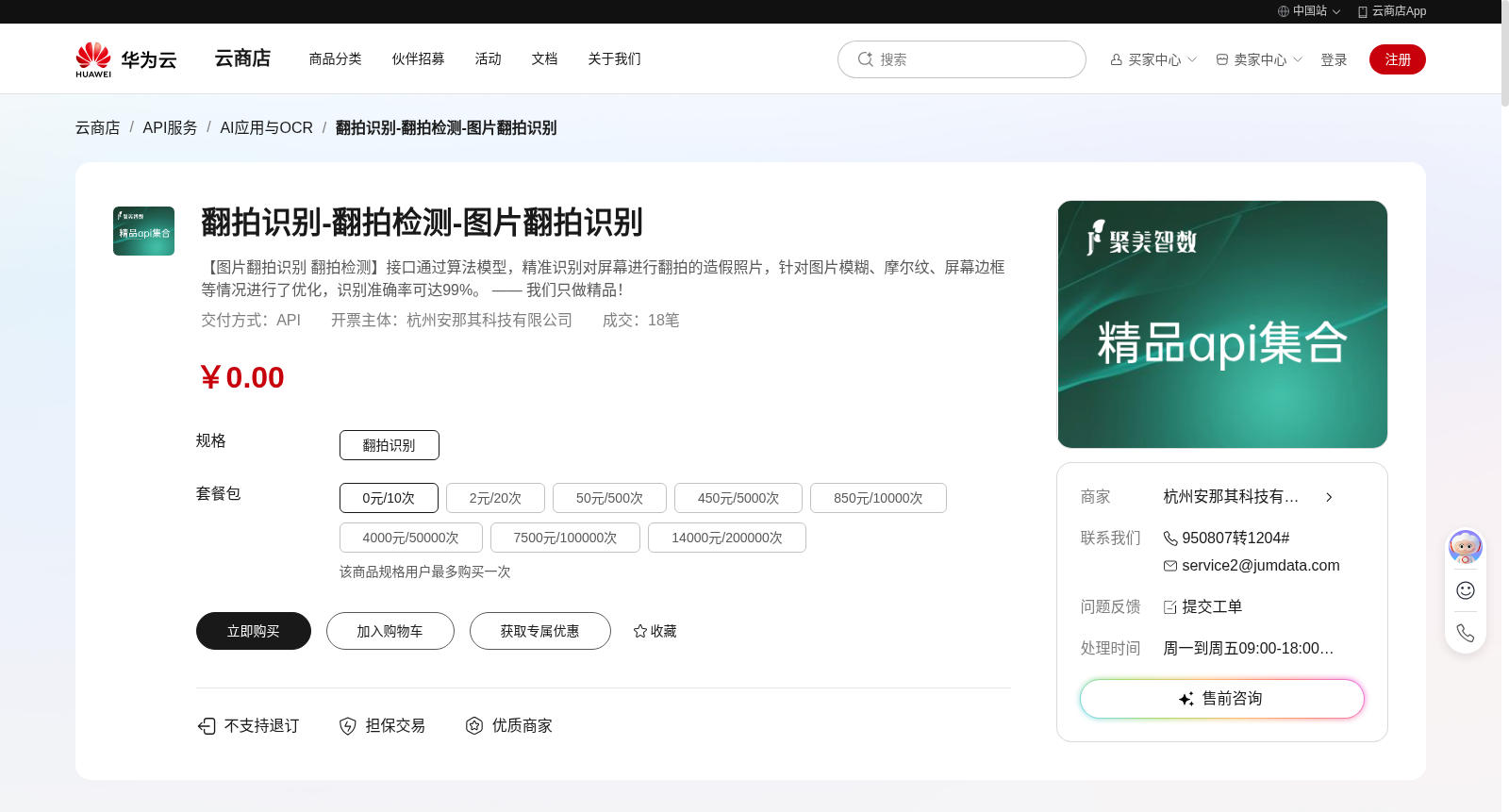Click the 登录 link

pos(1334,59)
